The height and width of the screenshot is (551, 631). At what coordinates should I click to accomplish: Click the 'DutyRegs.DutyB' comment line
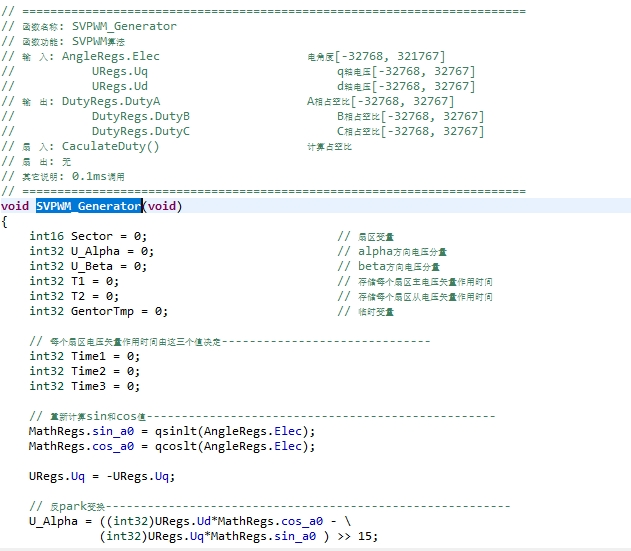(141, 116)
